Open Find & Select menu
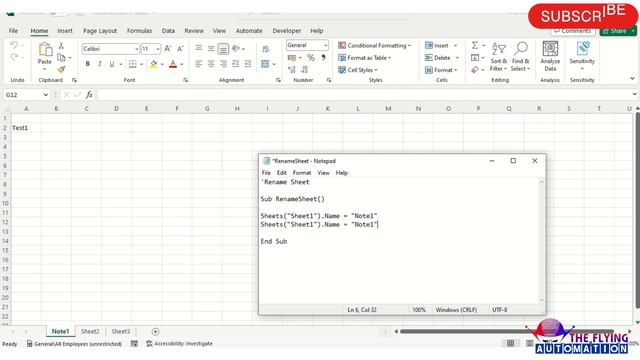640x360 pixels. 520,57
